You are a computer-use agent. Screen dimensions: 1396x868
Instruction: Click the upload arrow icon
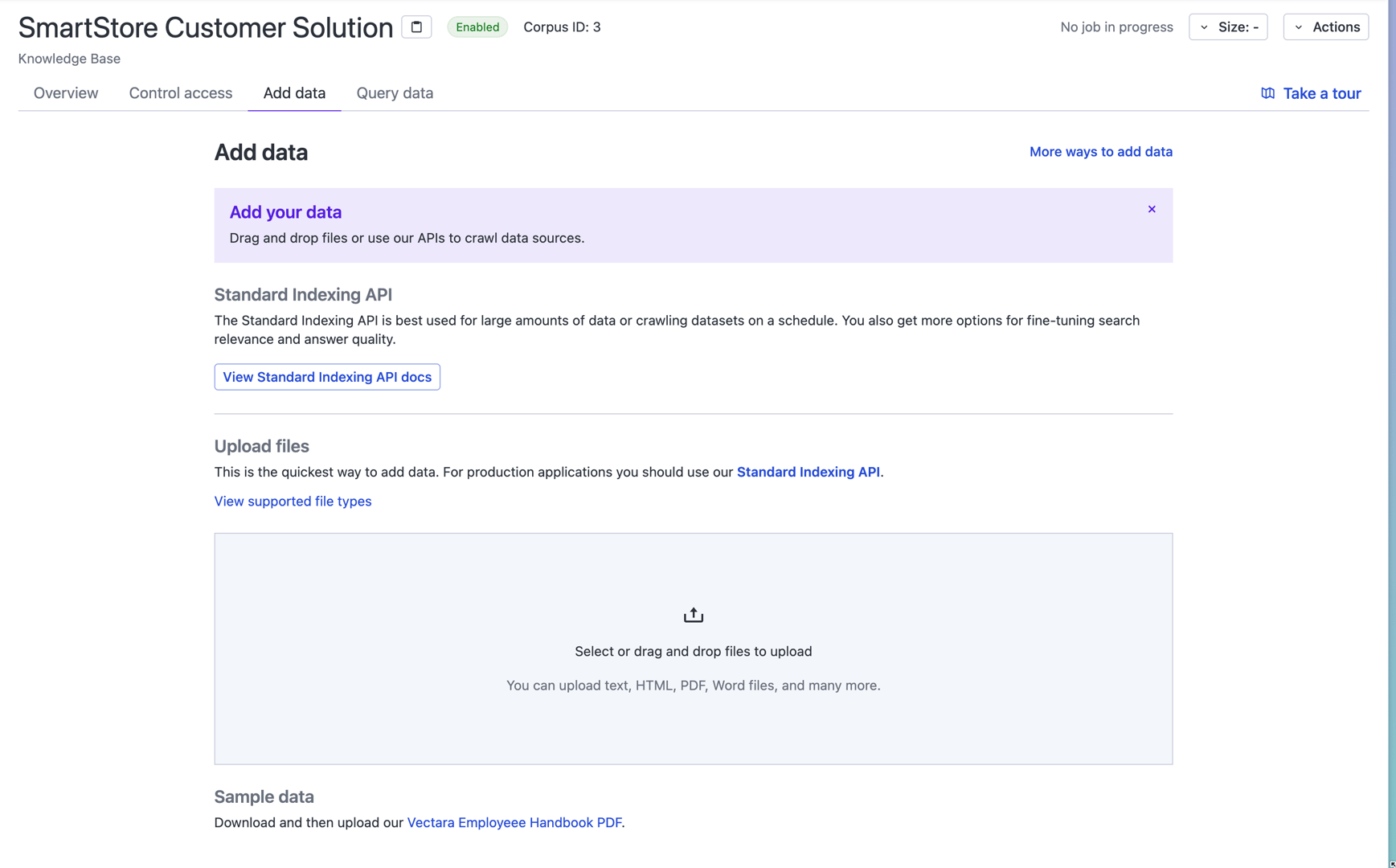(693, 615)
